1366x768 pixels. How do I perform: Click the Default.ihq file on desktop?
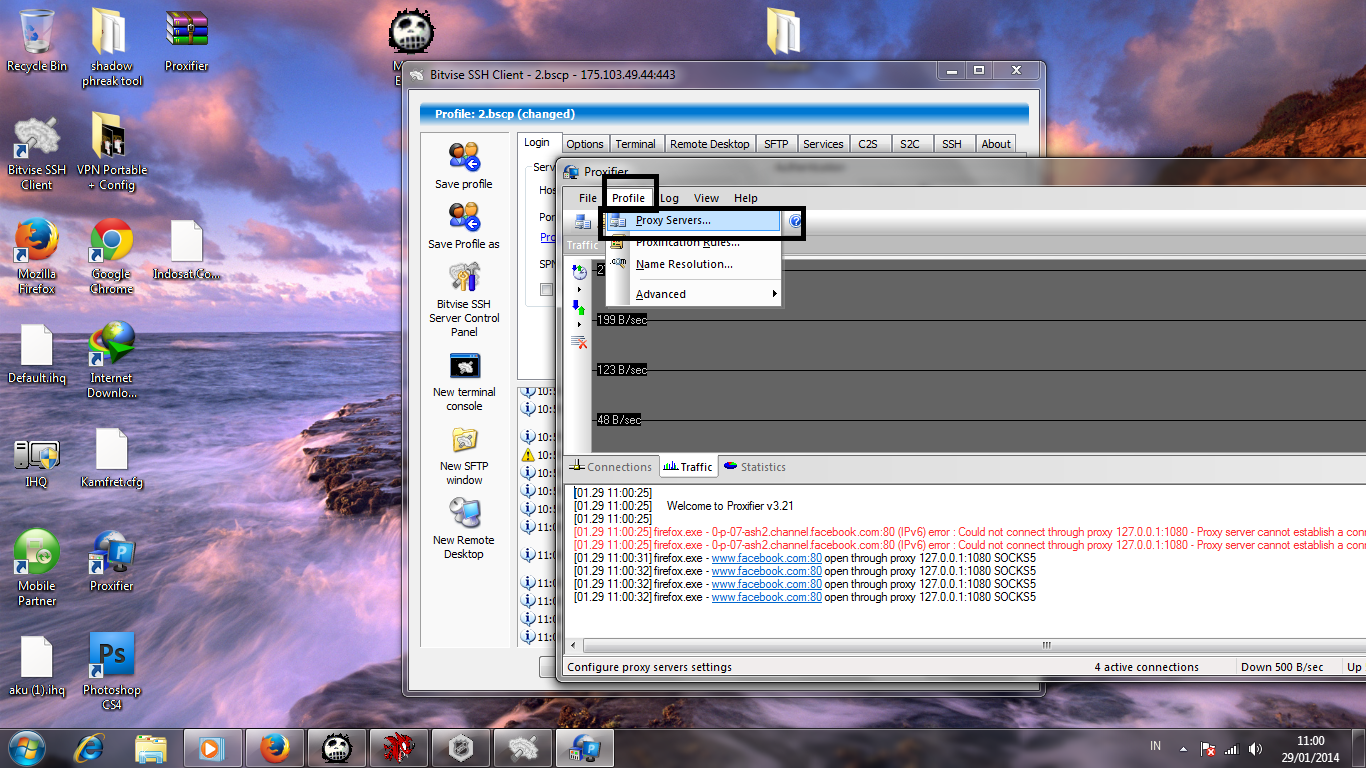tap(37, 354)
